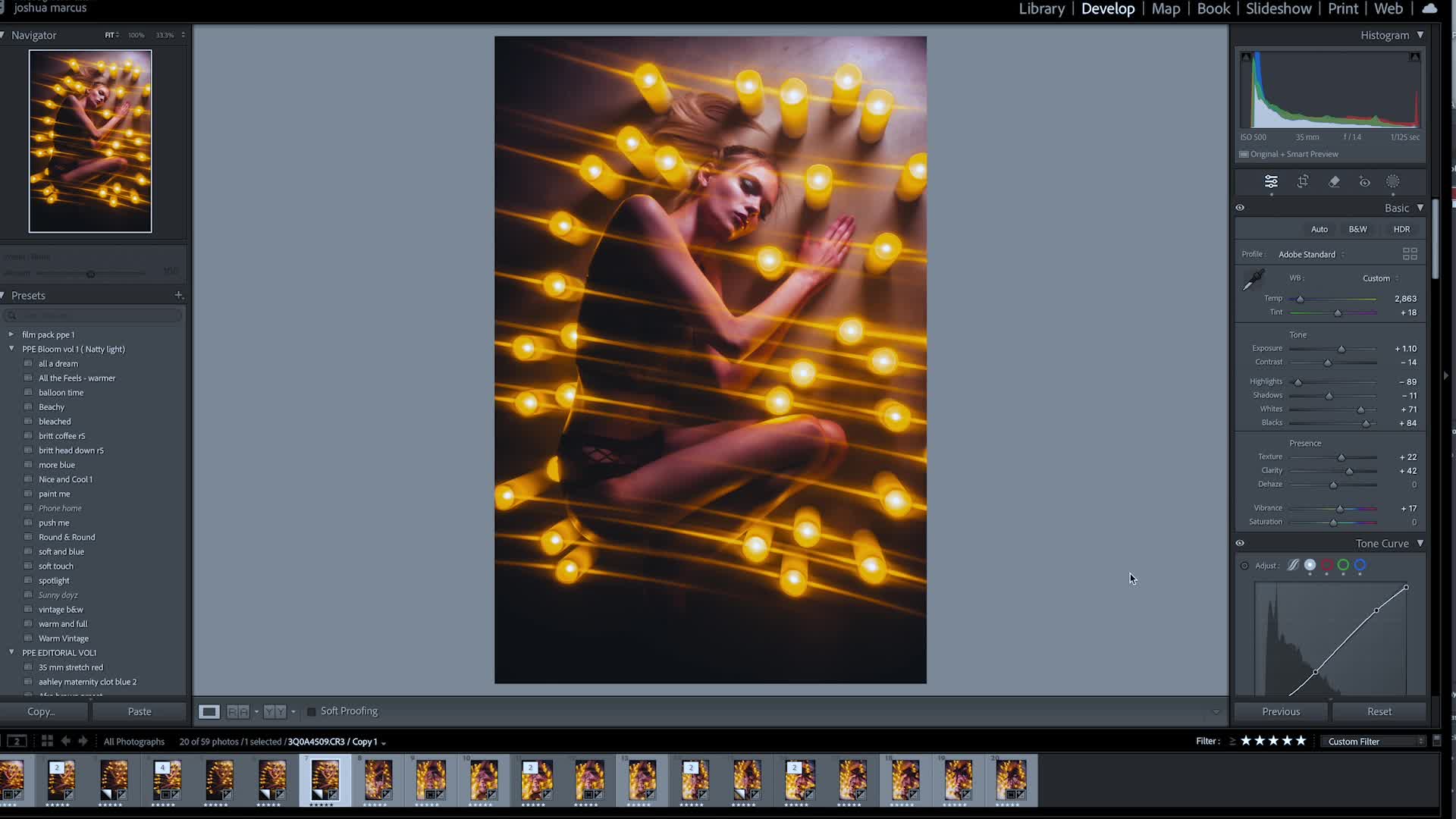1456x819 pixels.
Task: Select the Red Eye correction tool
Action: pos(1364,182)
